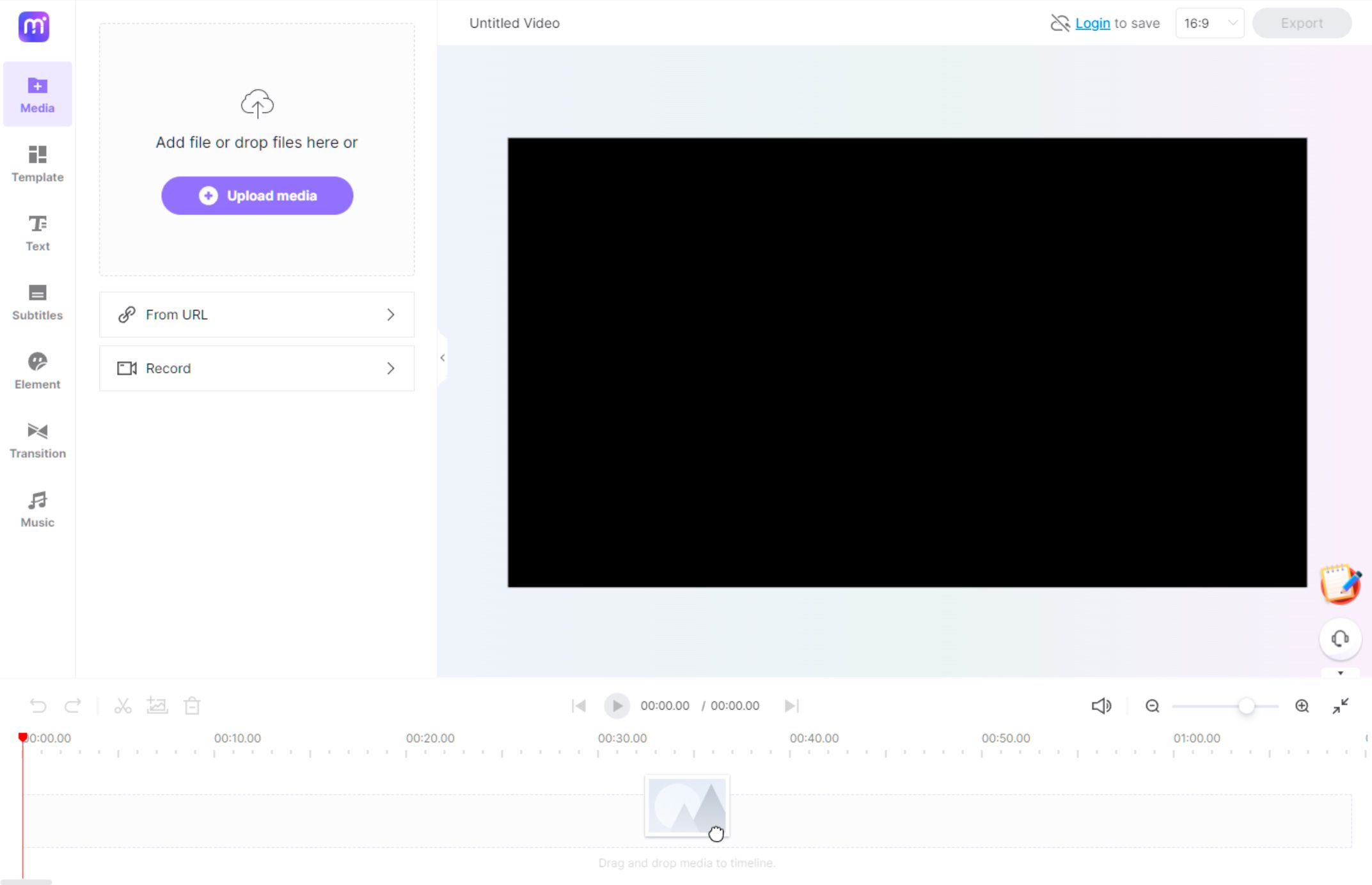Select the Export button

(x=1302, y=22)
